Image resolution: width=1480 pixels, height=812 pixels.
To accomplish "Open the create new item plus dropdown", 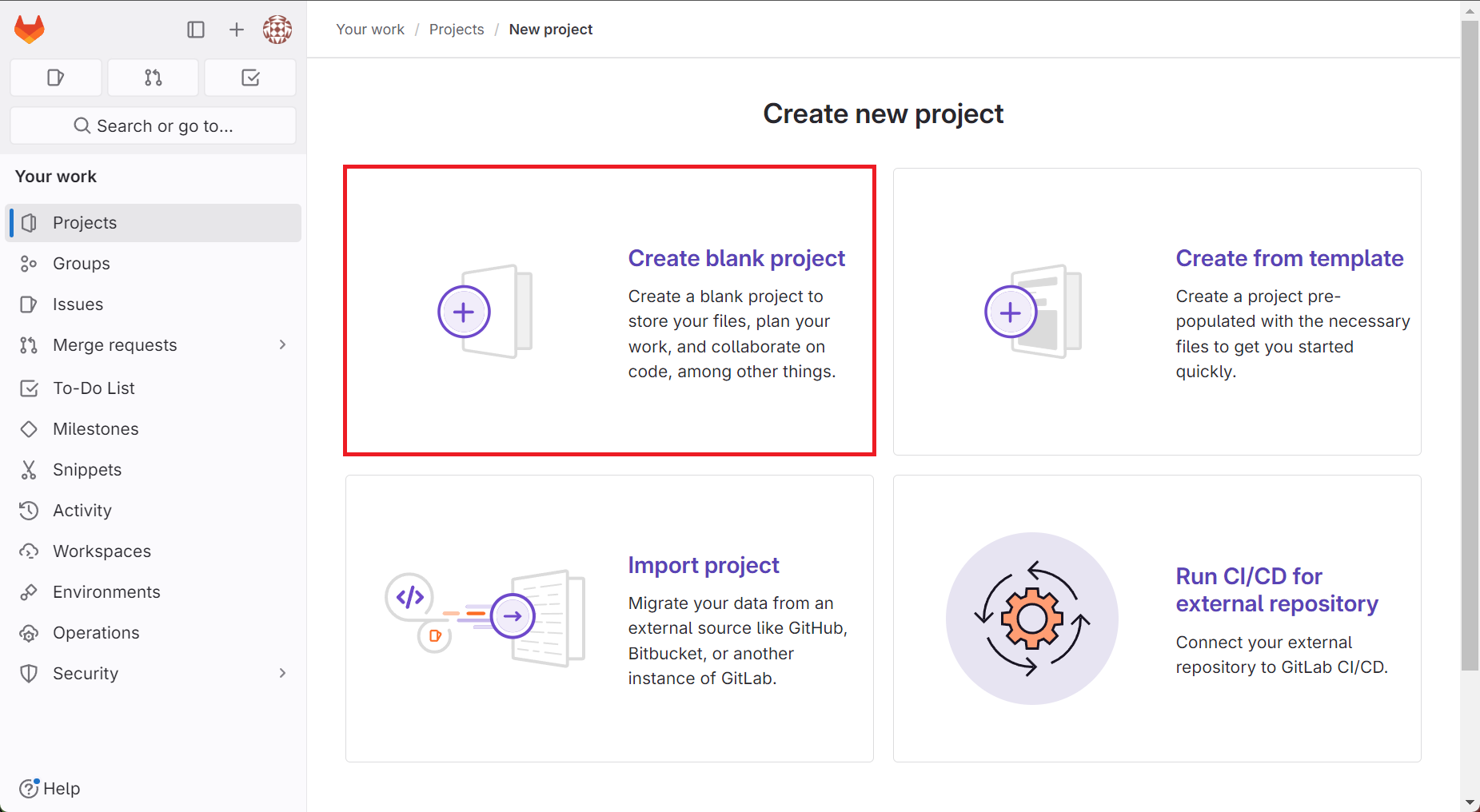I will [236, 29].
